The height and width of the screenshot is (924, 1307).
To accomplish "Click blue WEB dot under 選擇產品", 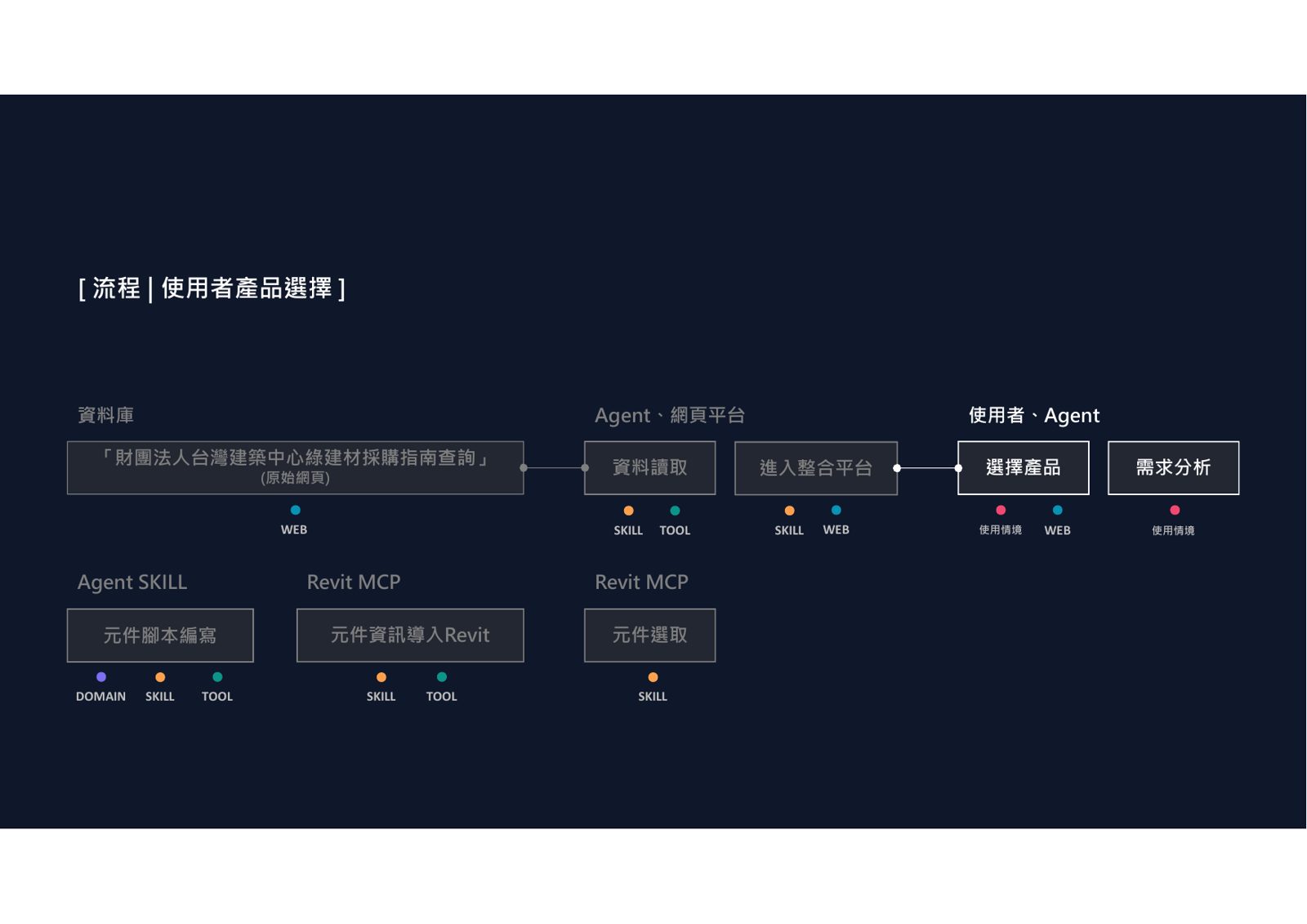I will 1057,510.
